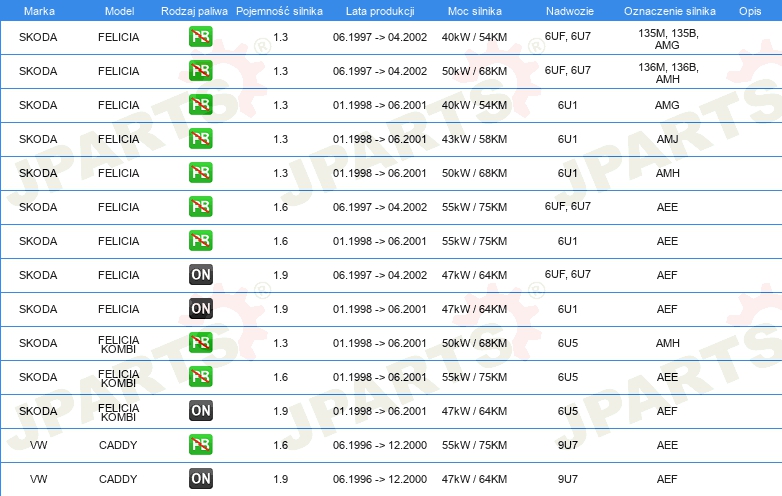Screen dimensions: 782x496
Task: Click petrol icon for Felicia Kombi 1.3 AMH
Action: pos(200,342)
